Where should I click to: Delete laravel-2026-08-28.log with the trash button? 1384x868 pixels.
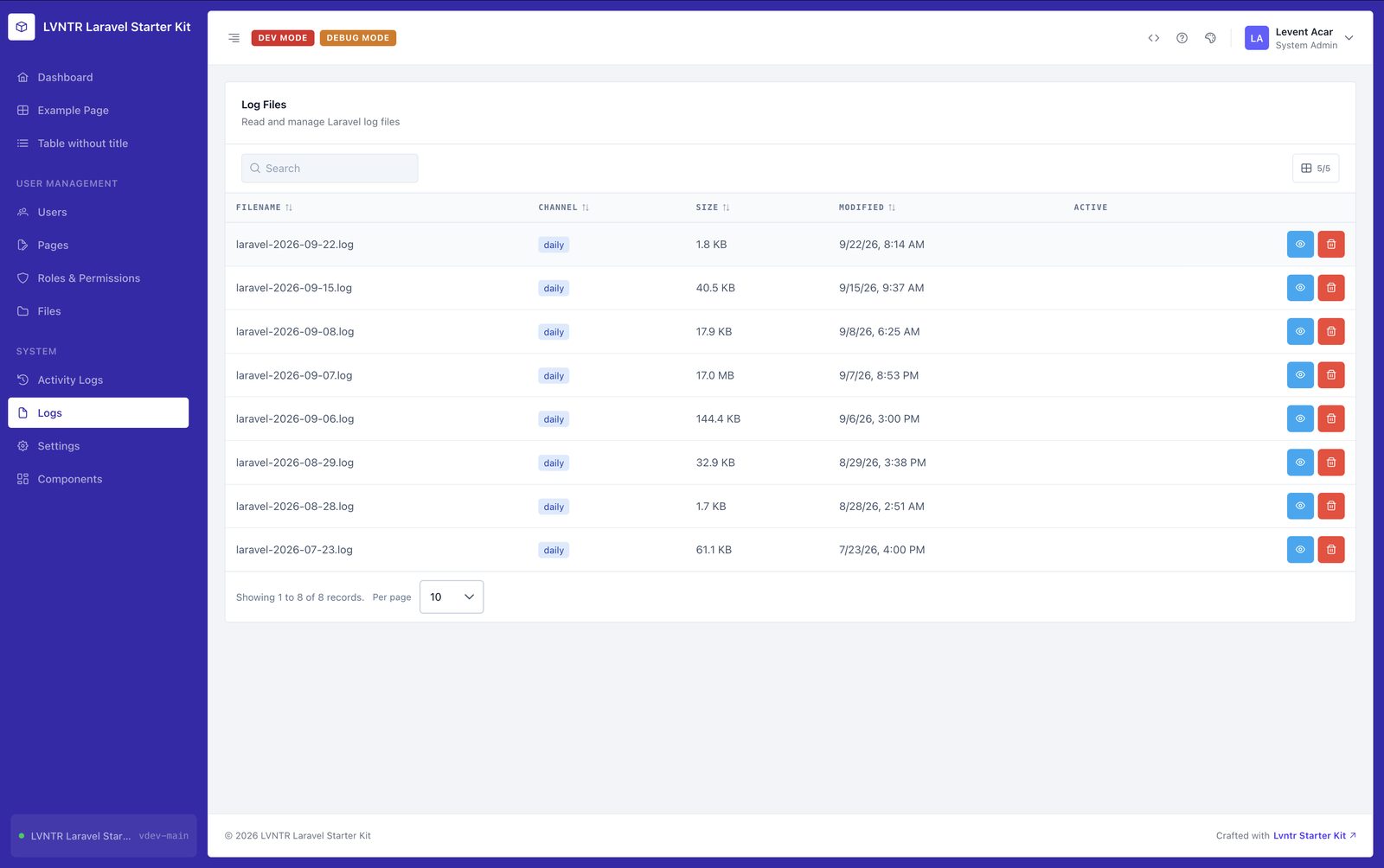pos(1331,507)
